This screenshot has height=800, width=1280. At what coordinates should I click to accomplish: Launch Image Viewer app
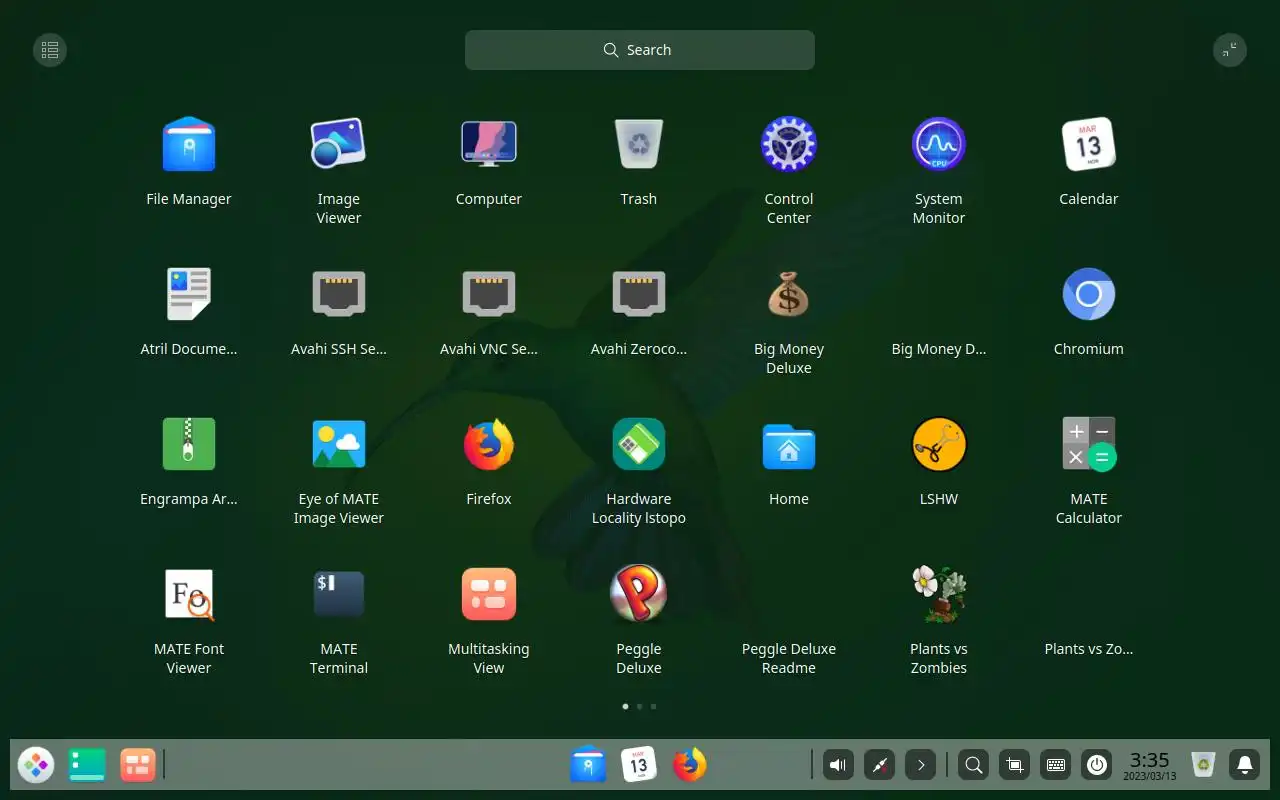(339, 144)
